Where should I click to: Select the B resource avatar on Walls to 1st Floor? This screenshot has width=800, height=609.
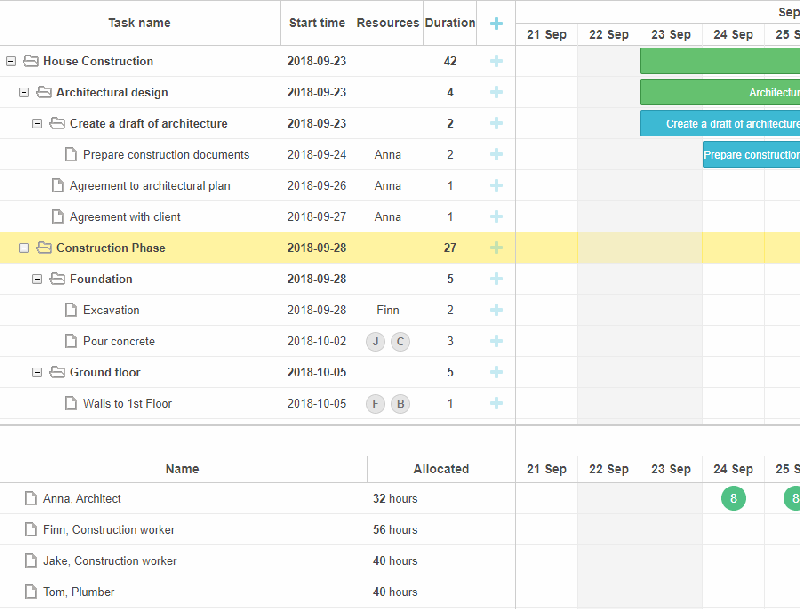(400, 404)
